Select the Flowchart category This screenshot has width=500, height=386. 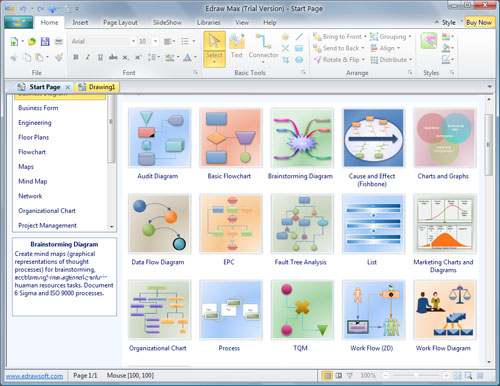click(x=32, y=152)
